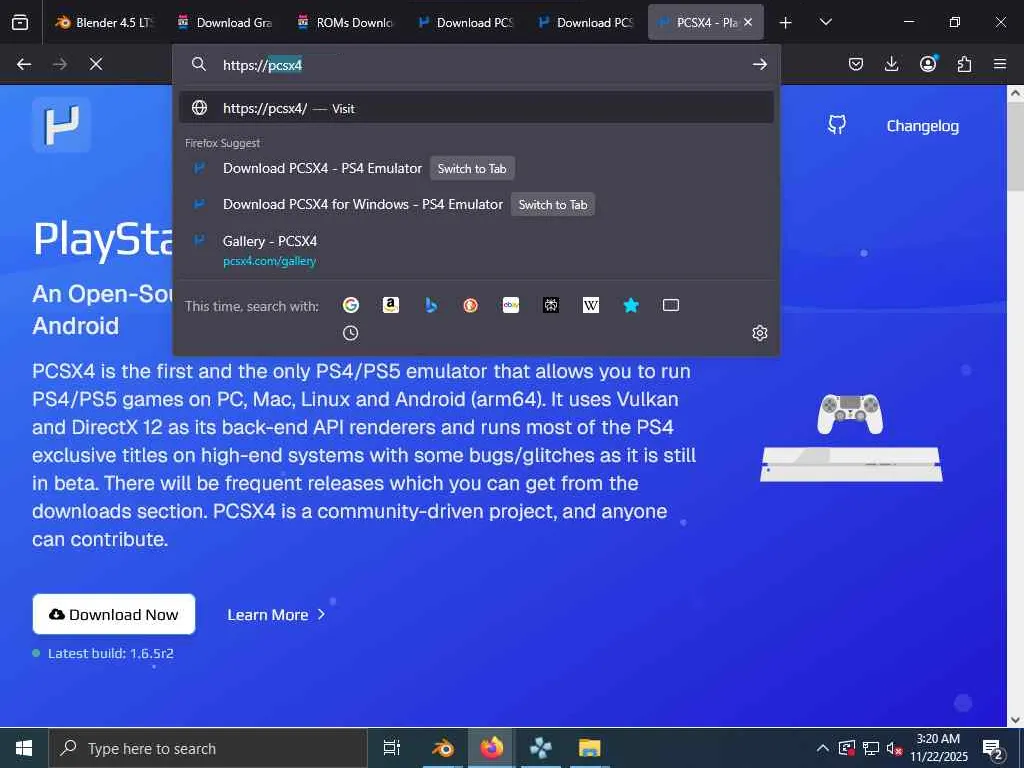
Task: Click the Windows taskbar search box
Action: [x=208, y=748]
